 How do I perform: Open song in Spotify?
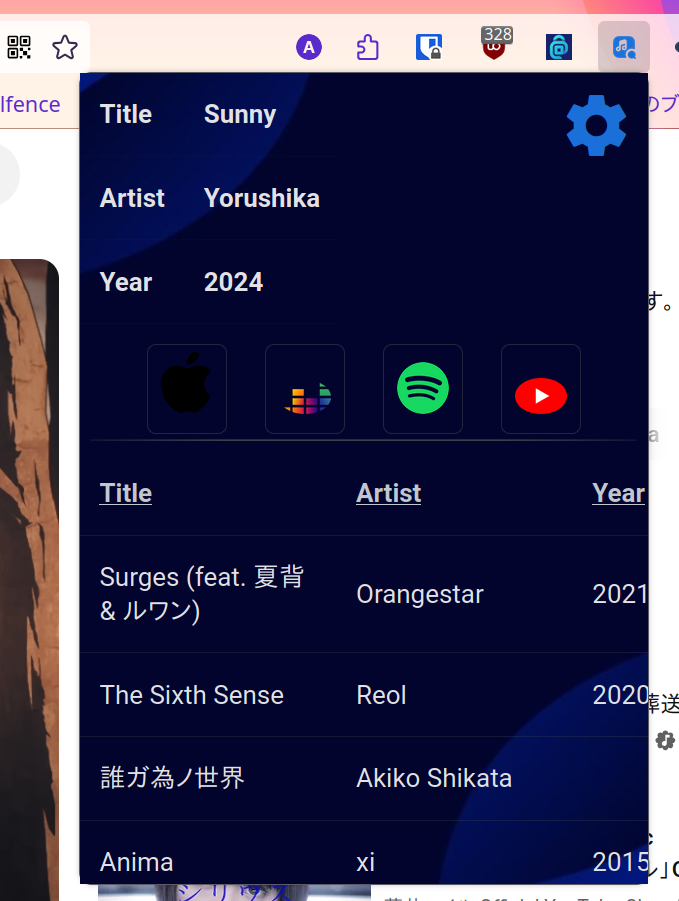point(423,389)
